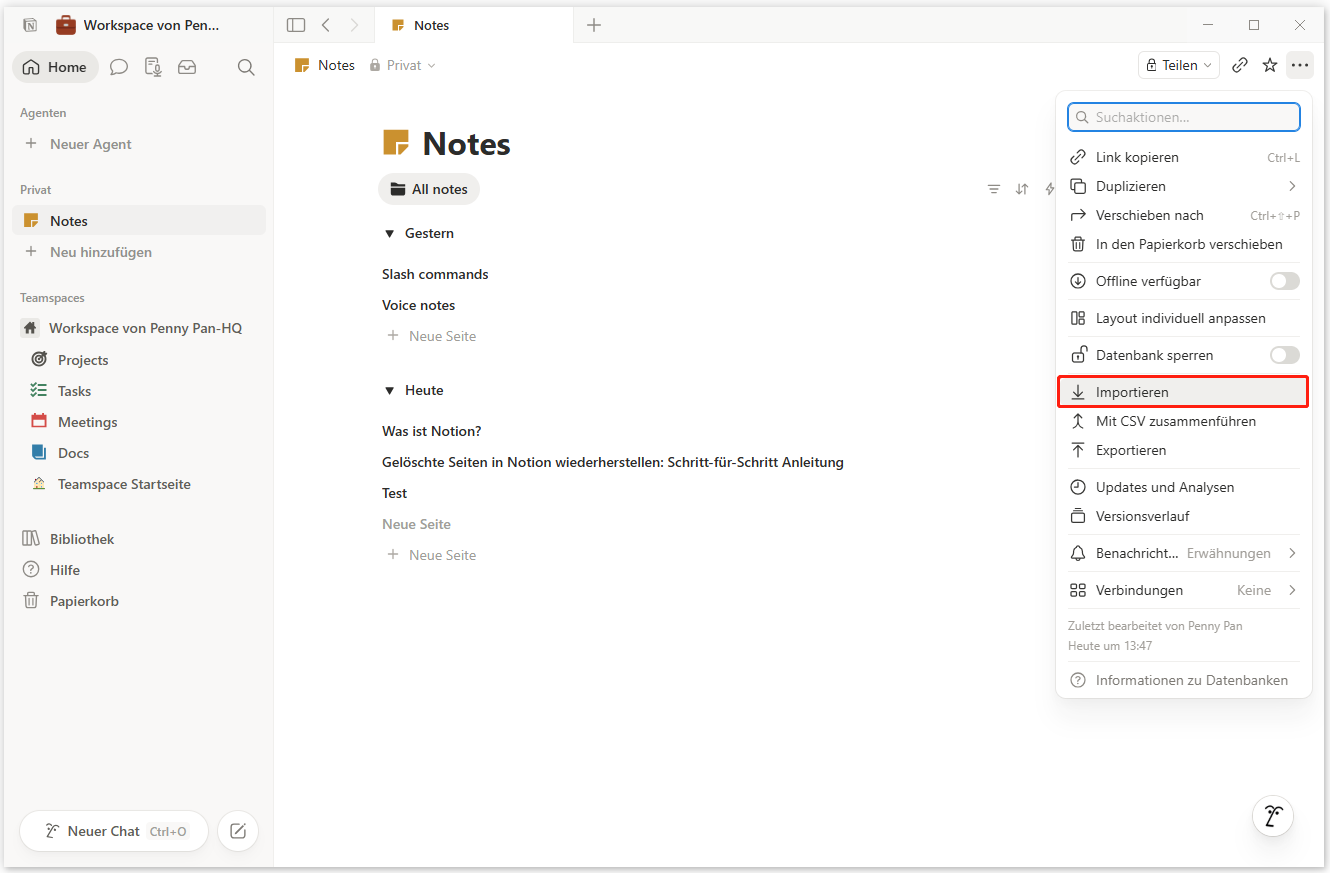Open the Workspace von Pen... switcher

click(137, 25)
